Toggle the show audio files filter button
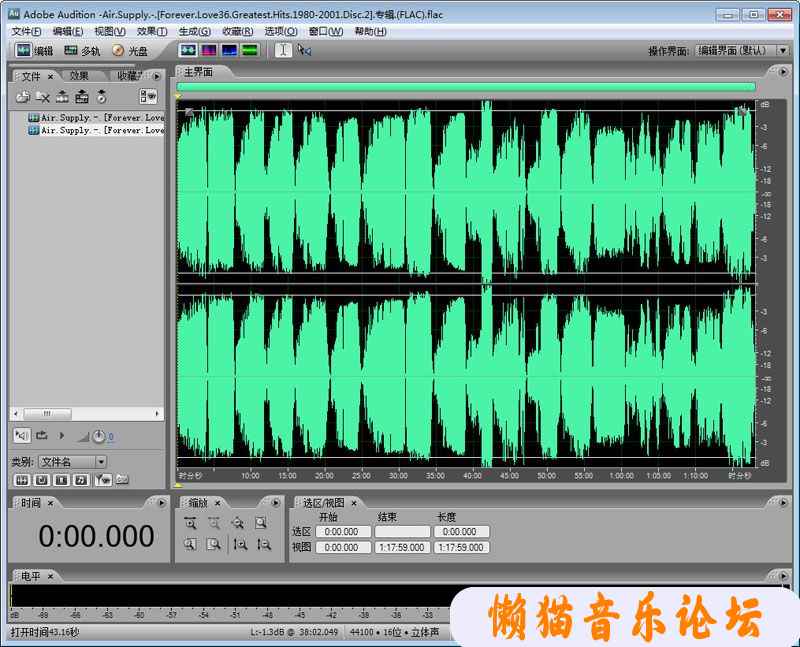Viewport: 800px width, 647px height. pyautogui.click(x=22, y=480)
